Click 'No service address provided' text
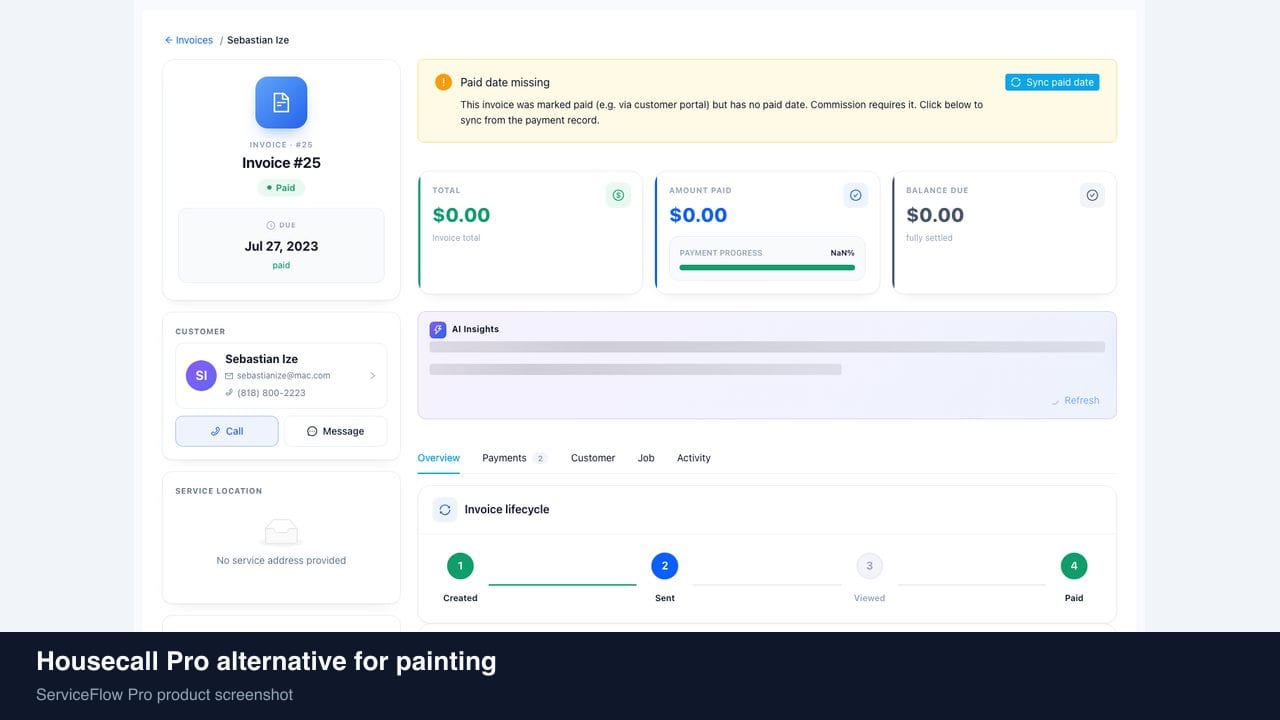The height and width of the screenshot is (720, 1280). click(x=281, y=560)
